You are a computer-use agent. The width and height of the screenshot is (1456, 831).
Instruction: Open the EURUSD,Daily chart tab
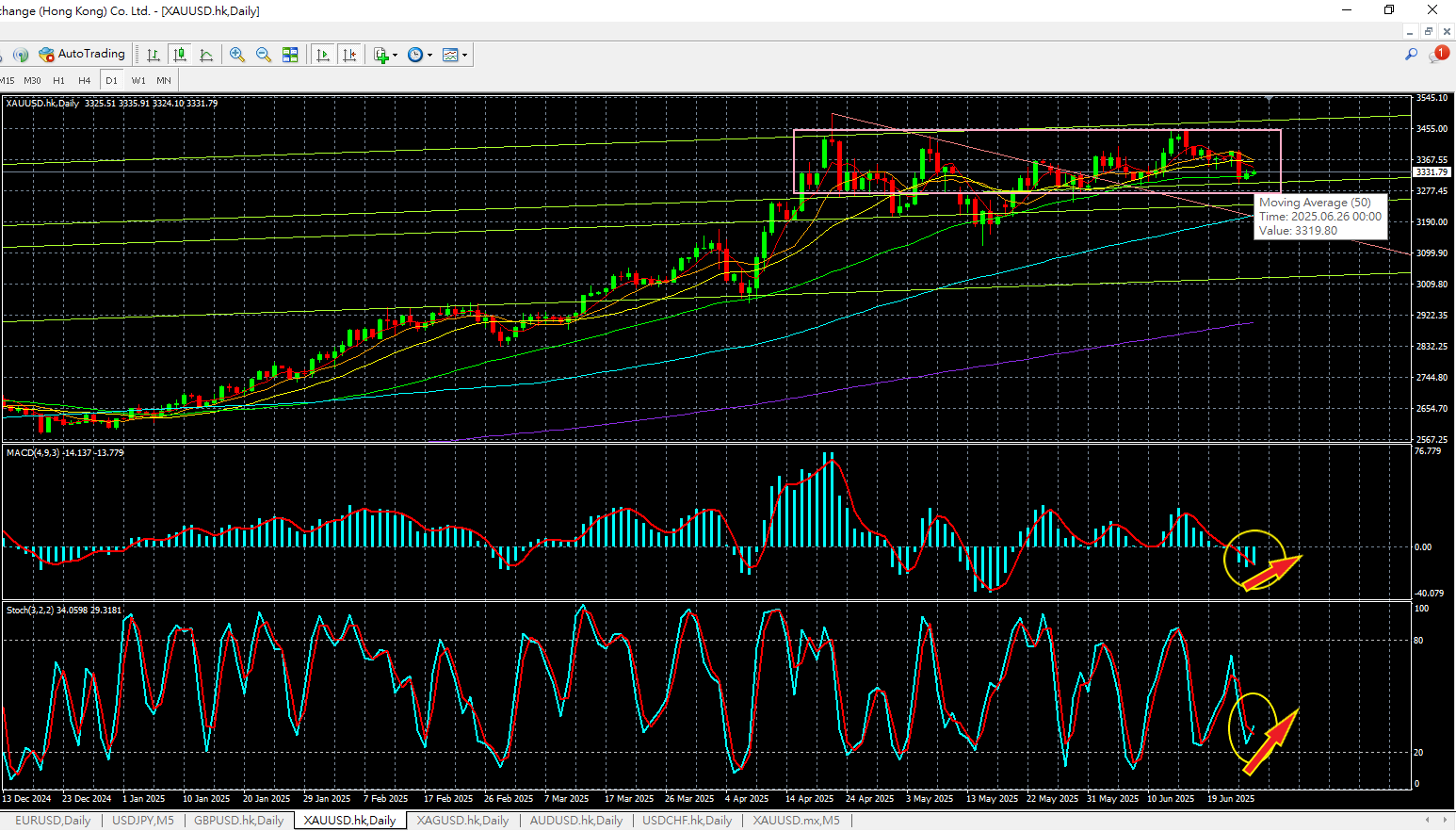pos(53,821)
